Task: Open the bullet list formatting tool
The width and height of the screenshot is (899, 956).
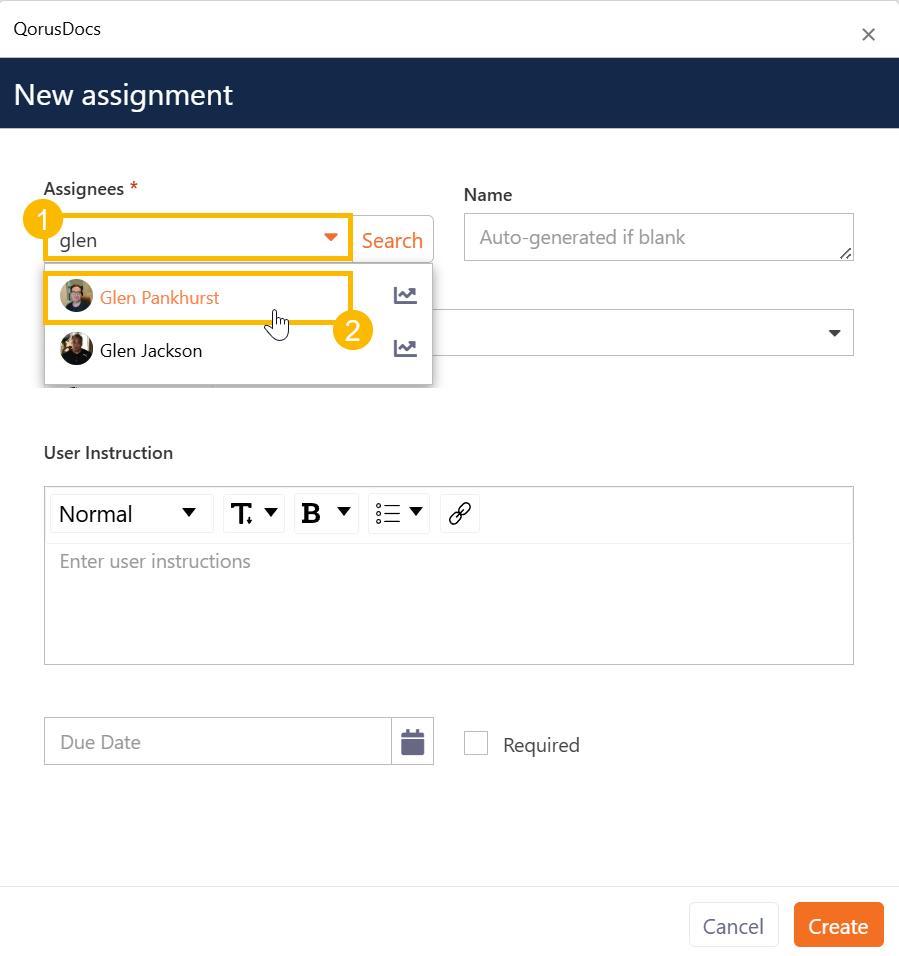Action: pos(398,514)
